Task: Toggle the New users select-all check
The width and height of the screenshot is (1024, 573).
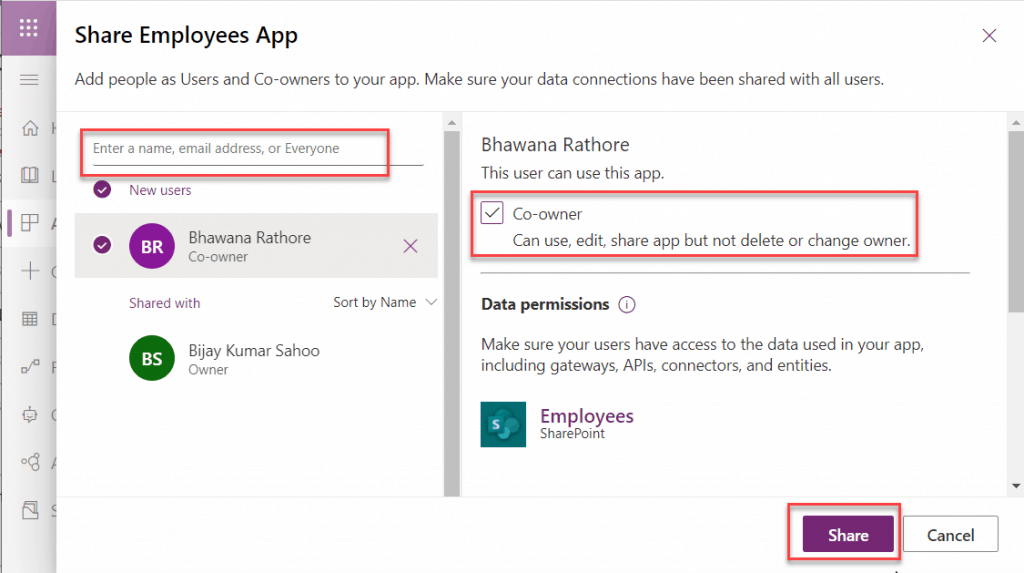Action: click(102, 189)
